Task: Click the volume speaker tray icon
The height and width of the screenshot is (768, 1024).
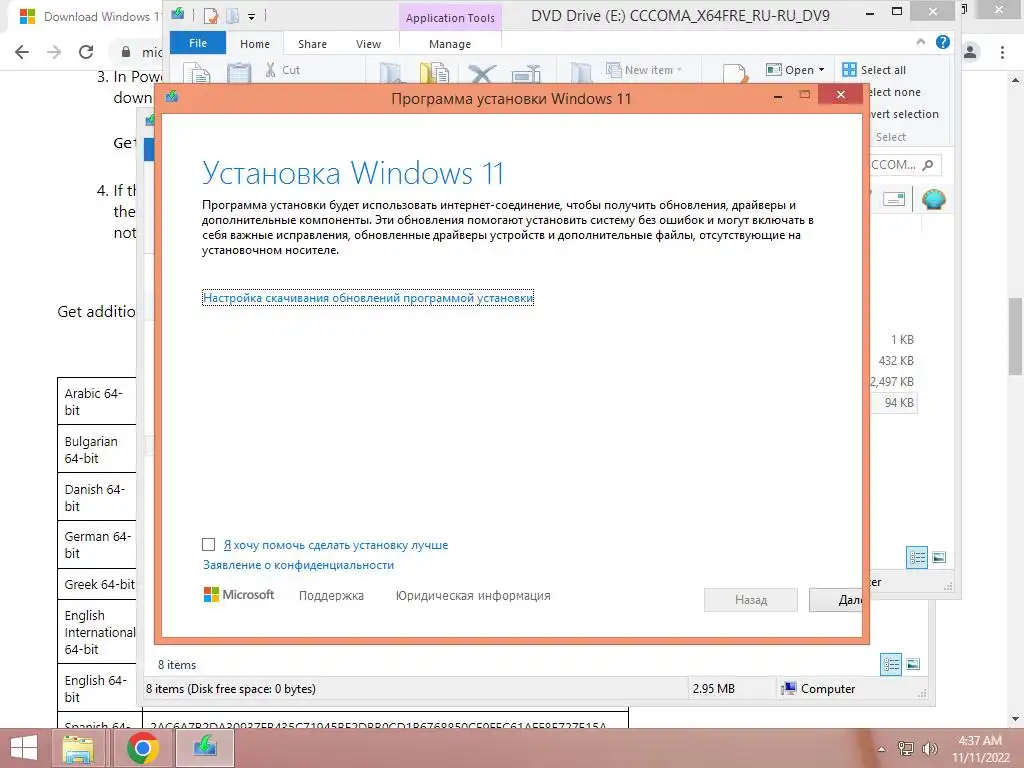Action: point(930,748)
